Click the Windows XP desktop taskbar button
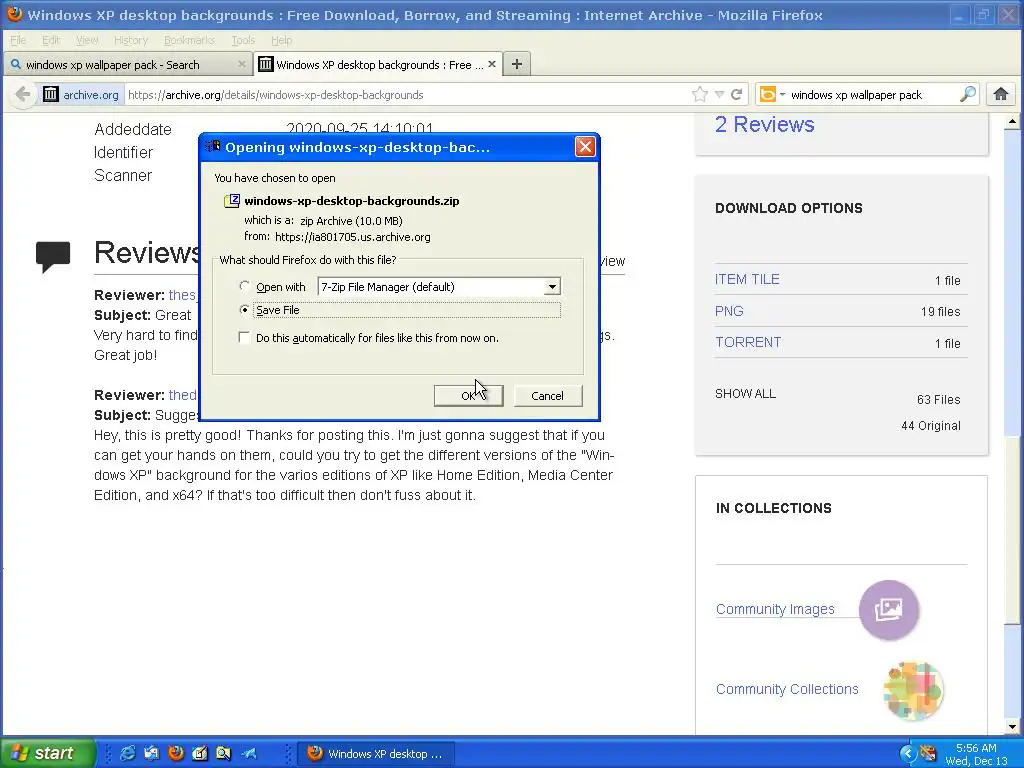 [x=376, y=754]
